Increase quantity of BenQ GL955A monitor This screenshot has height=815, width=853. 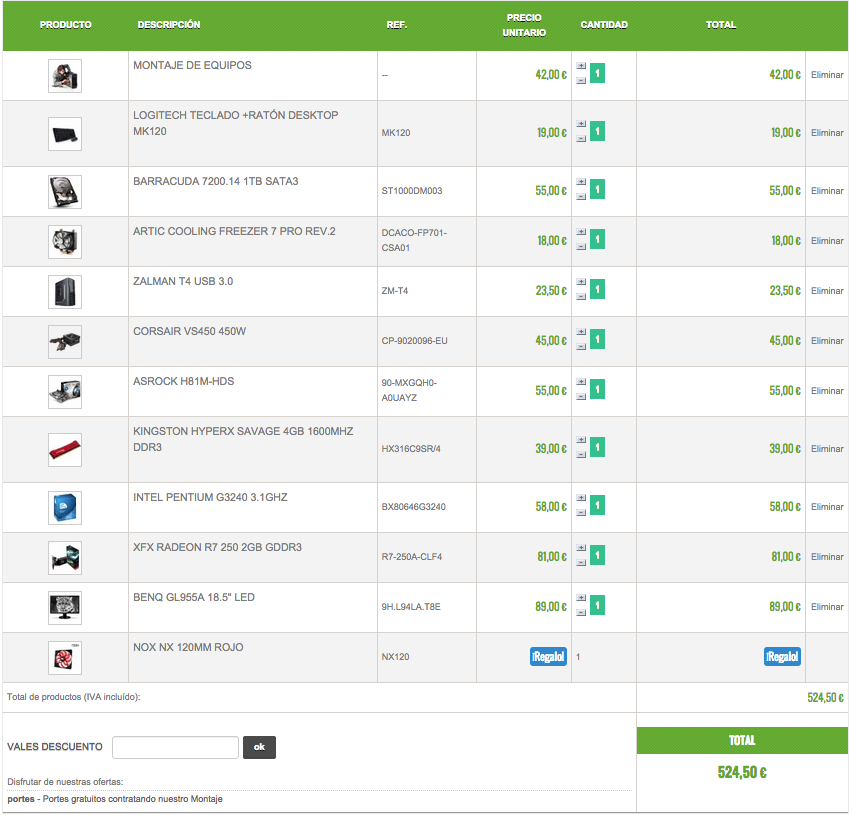(x=581, y=598)
